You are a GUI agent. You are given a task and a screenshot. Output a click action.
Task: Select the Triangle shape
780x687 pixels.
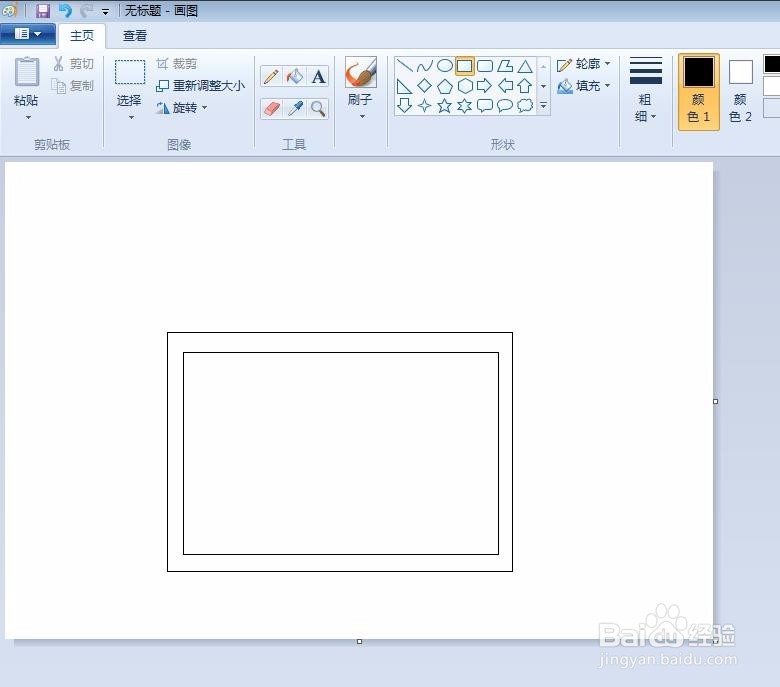coord(525,66)
